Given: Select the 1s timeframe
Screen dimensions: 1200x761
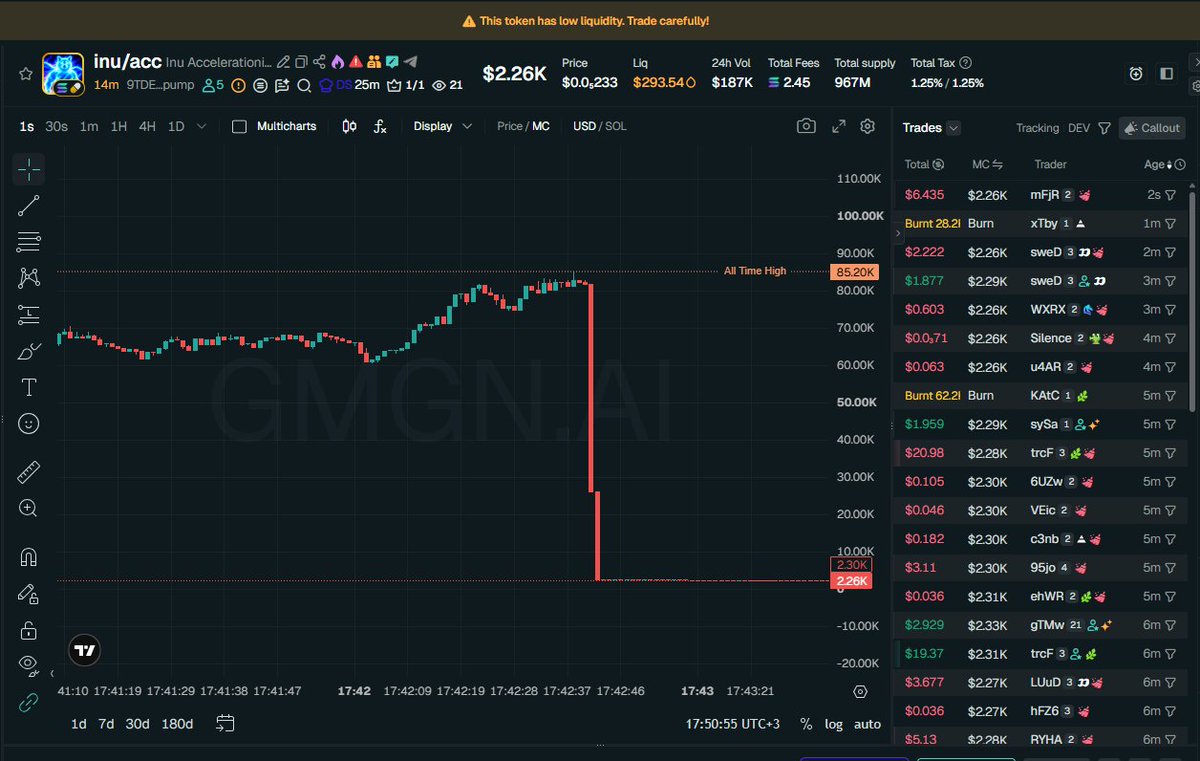Looking at the screenshot, I should [27, 126].
